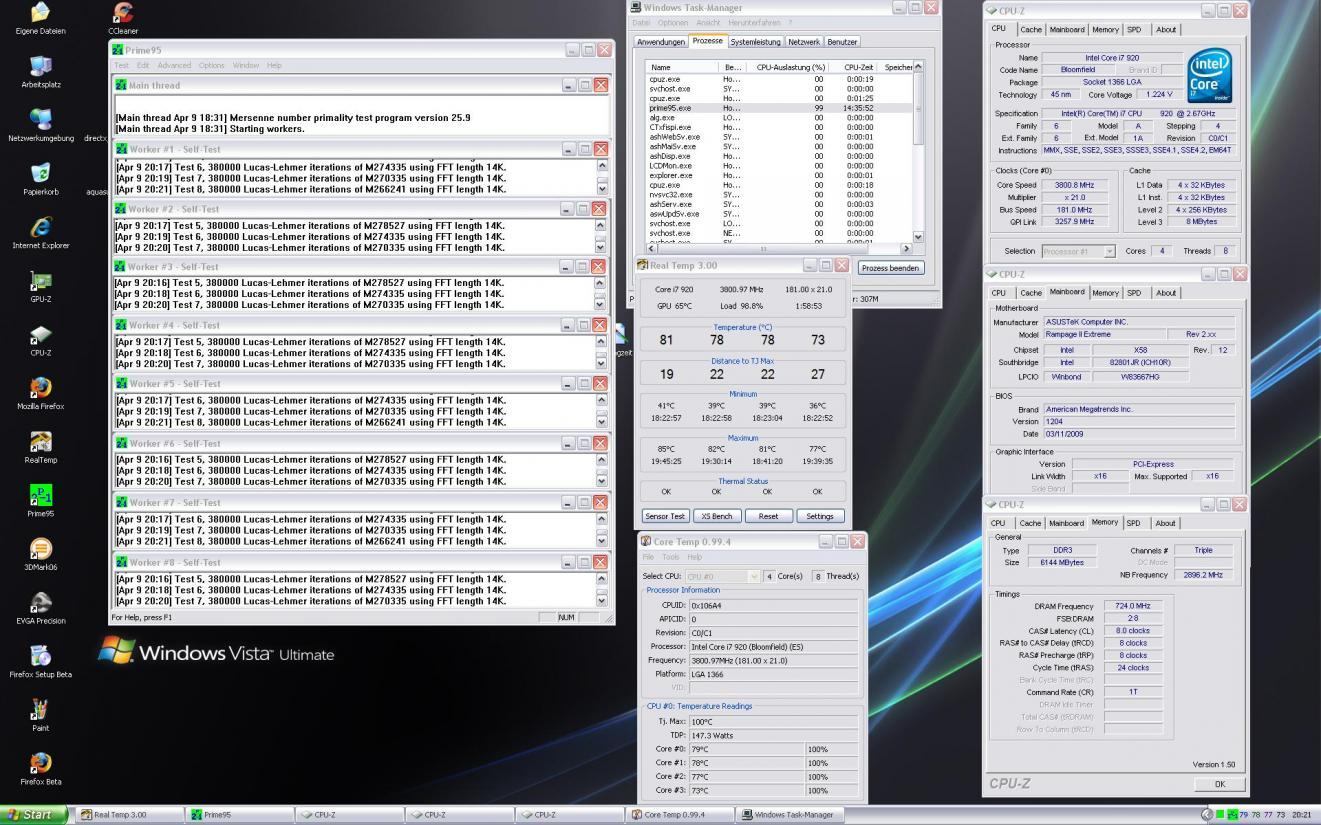Open the Paint desktop shortcut
Viewport: 1321px width, 825px height.
41,716
